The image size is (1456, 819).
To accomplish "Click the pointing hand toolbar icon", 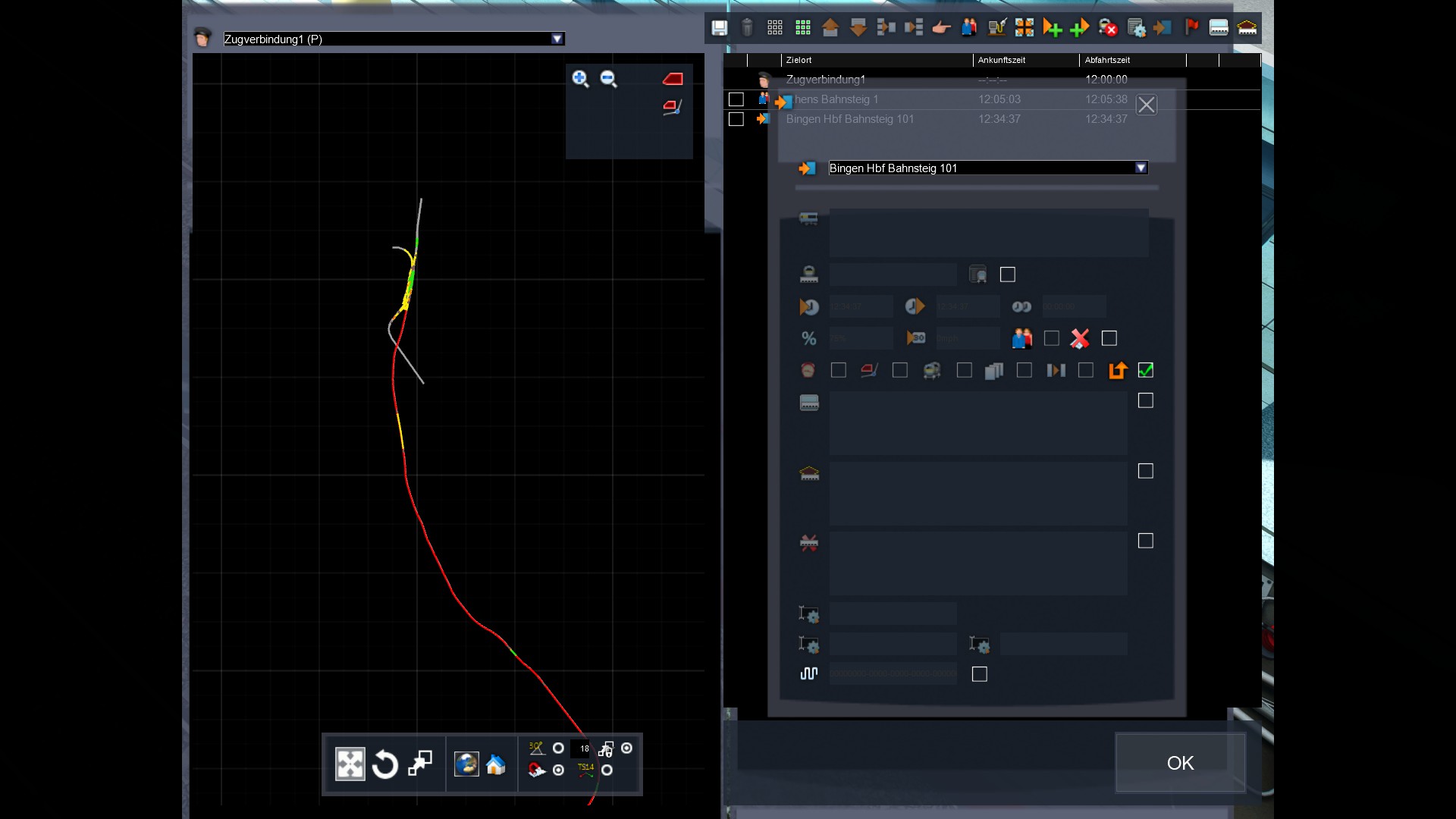I will point(941,28).
